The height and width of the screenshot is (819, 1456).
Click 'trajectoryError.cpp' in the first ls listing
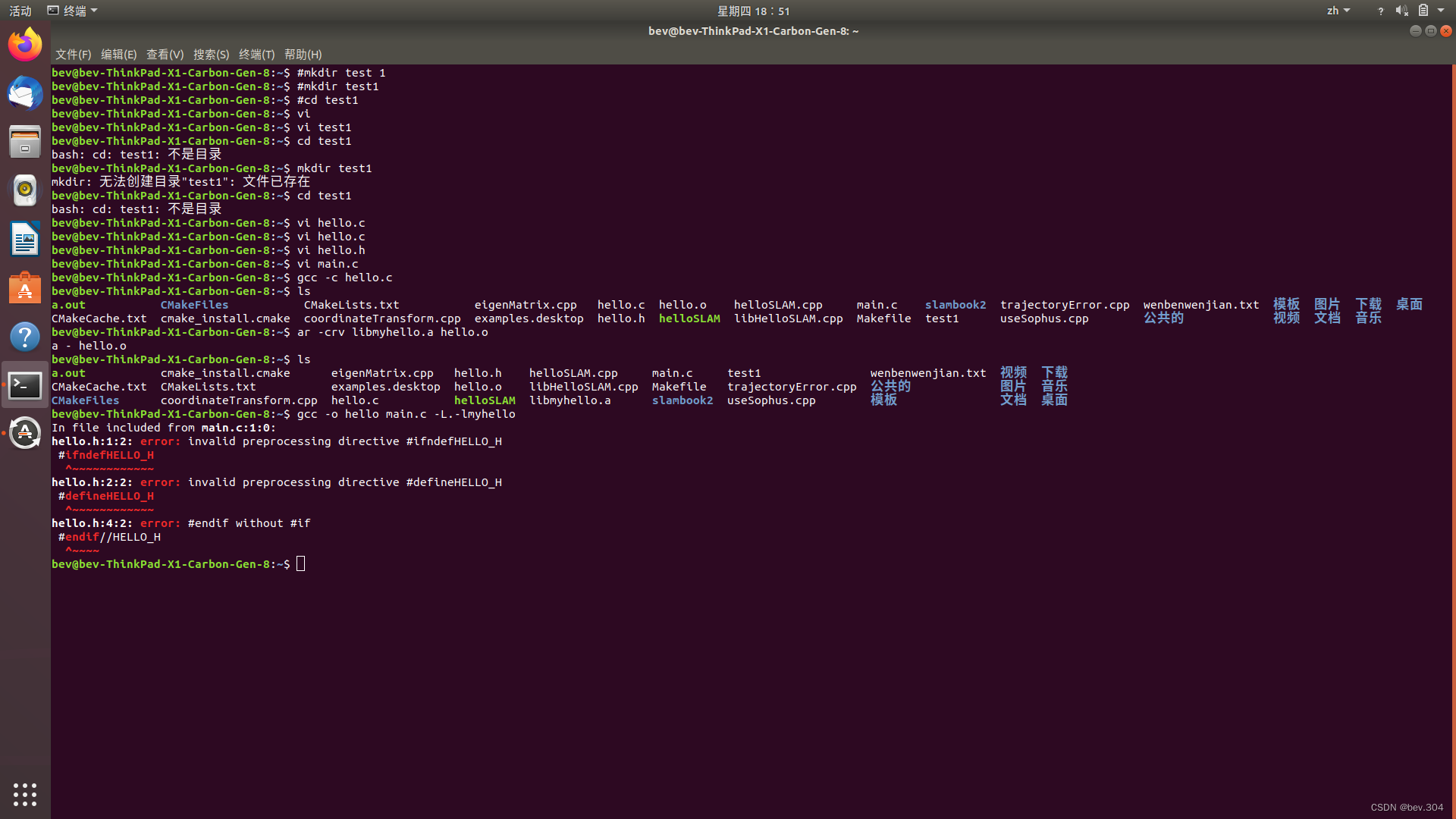[1065, 305]
